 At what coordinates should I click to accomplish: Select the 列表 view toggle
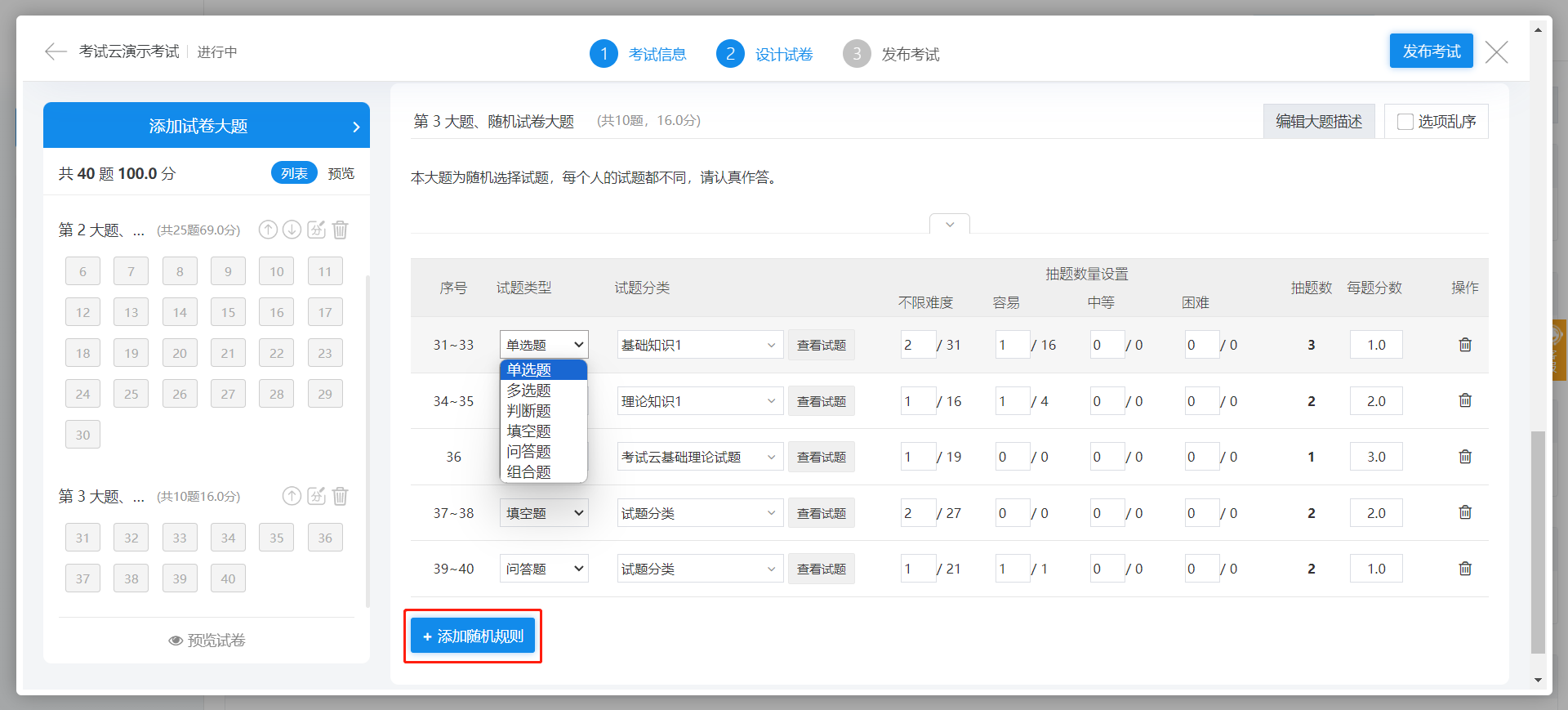[294, 173]
